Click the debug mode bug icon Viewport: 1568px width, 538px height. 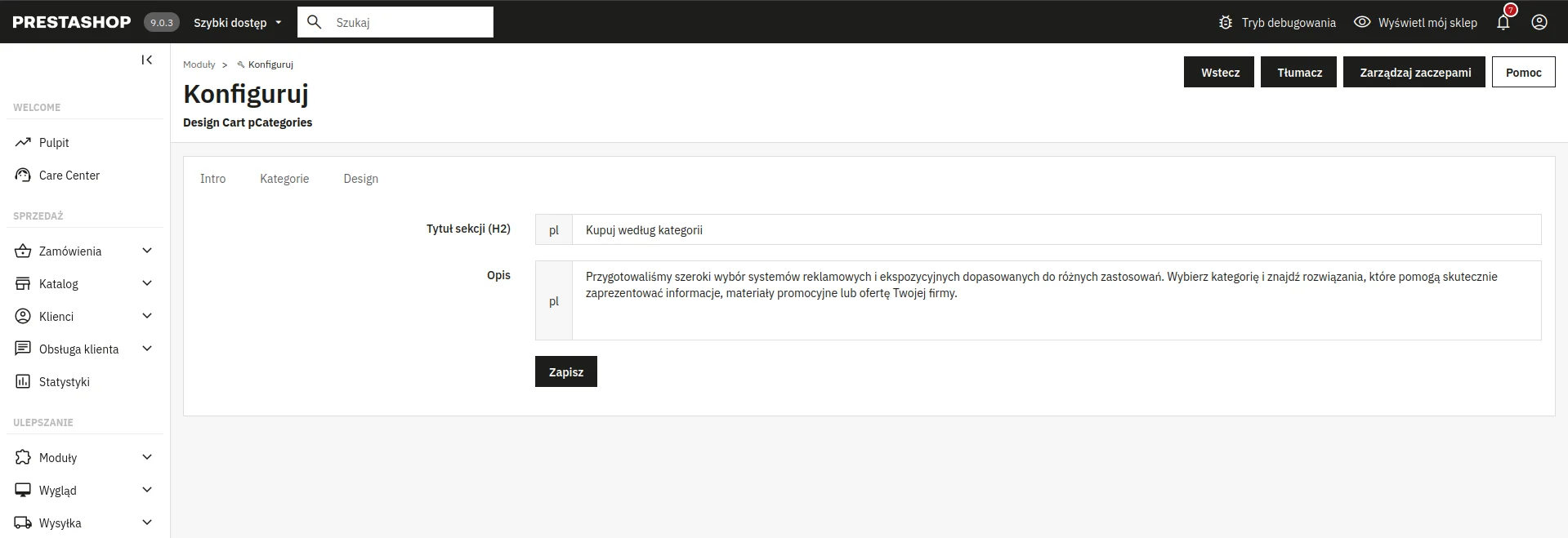[1225, 23]
